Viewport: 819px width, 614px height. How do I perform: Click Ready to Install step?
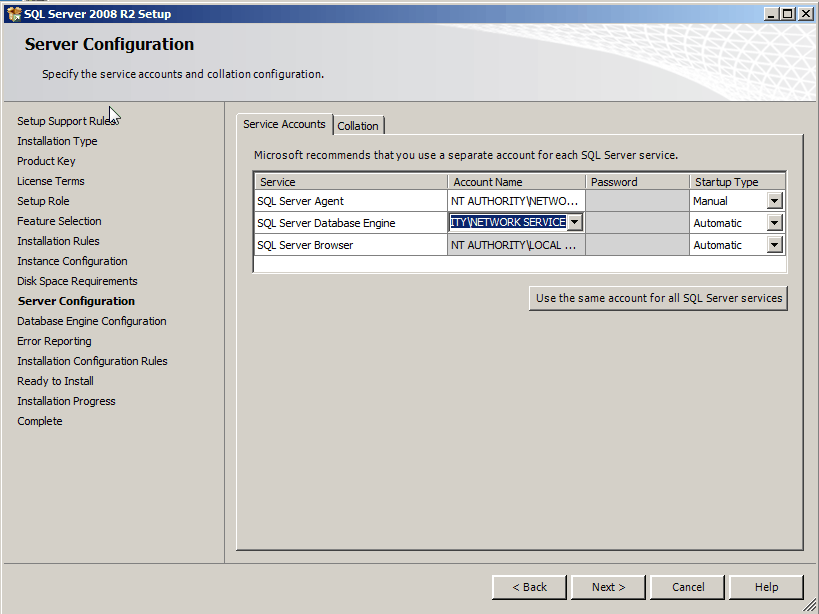pyautogui.click(x=55, y=381)
